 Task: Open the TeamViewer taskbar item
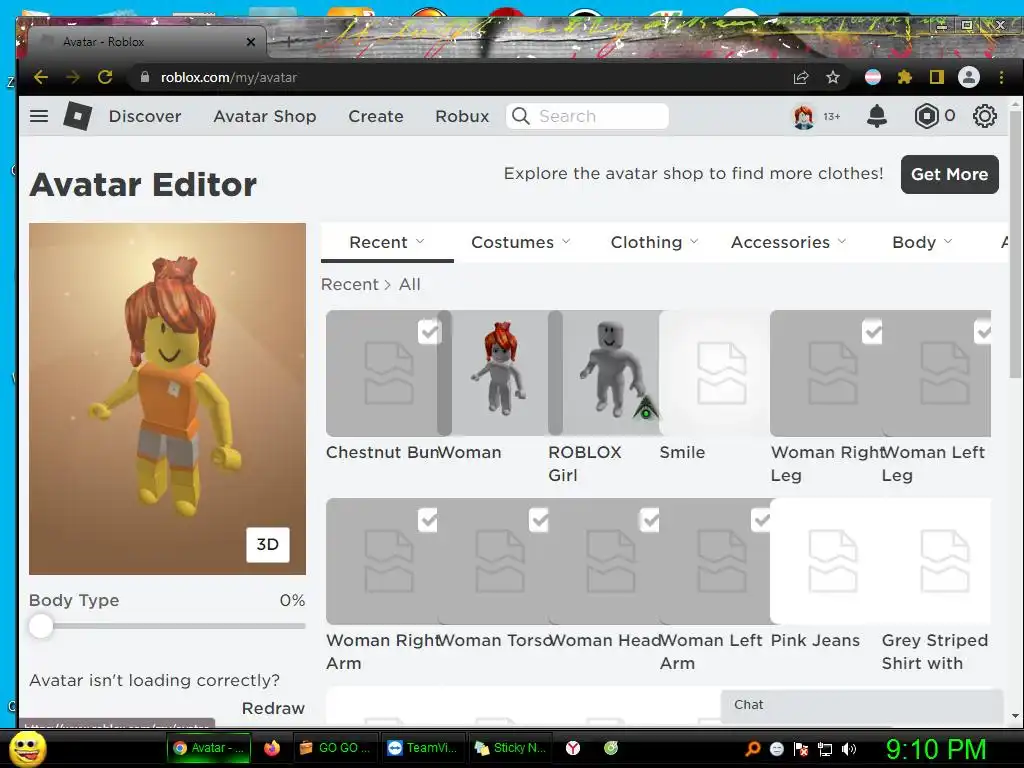(x=422, y=748)
